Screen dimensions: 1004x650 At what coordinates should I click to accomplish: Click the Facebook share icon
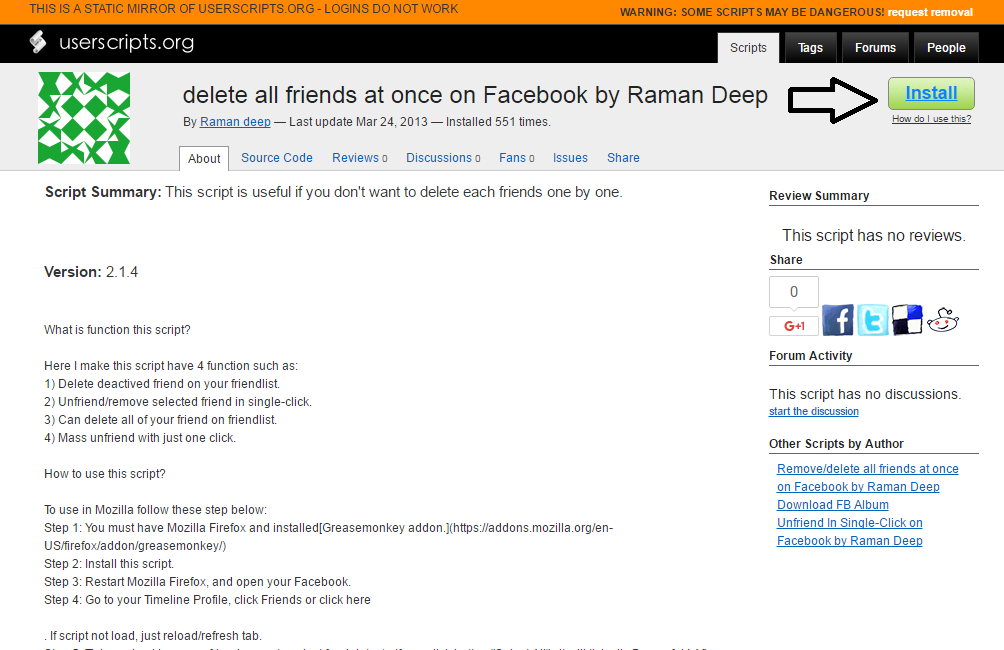coord(838,320)
